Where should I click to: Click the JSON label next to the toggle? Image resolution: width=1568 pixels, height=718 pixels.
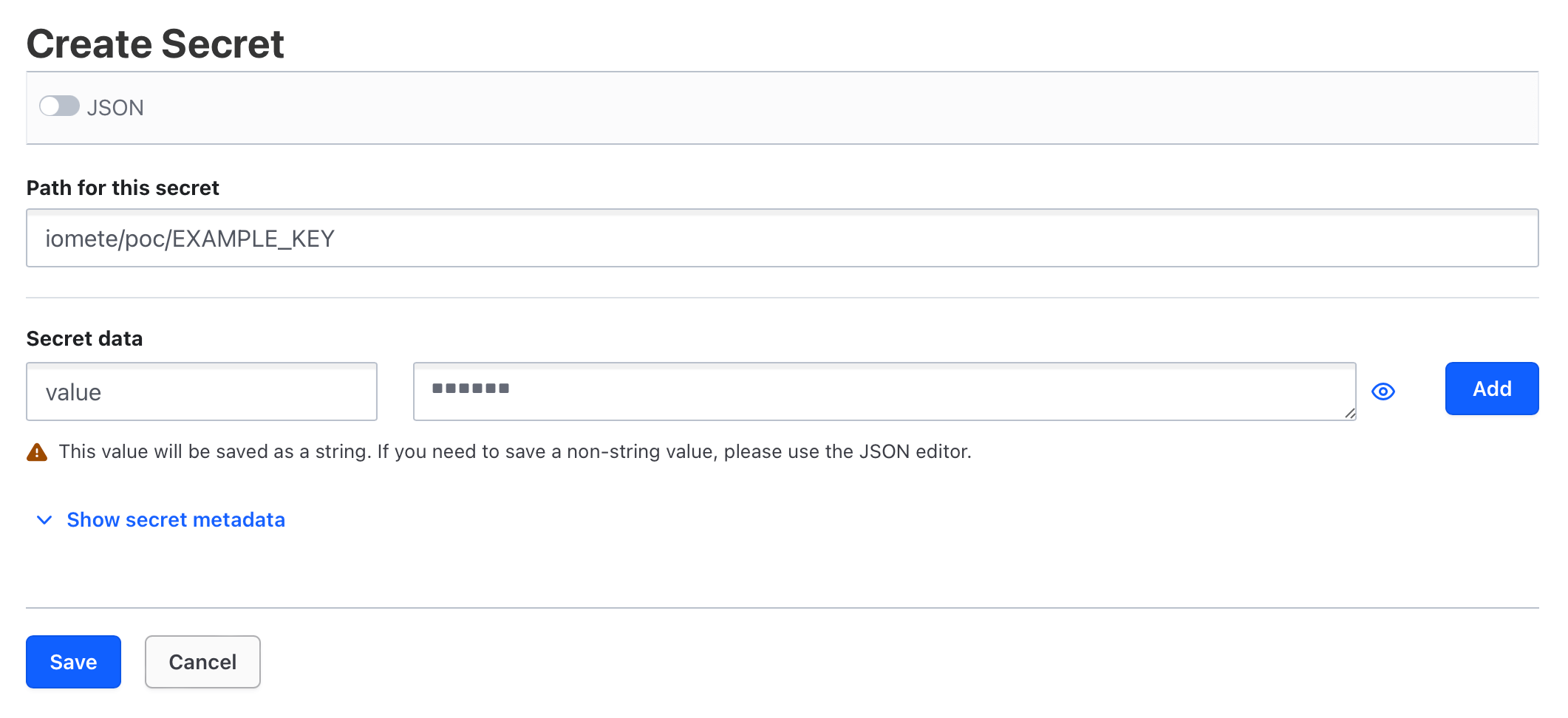pyautogui.click(x=115, y=108)
